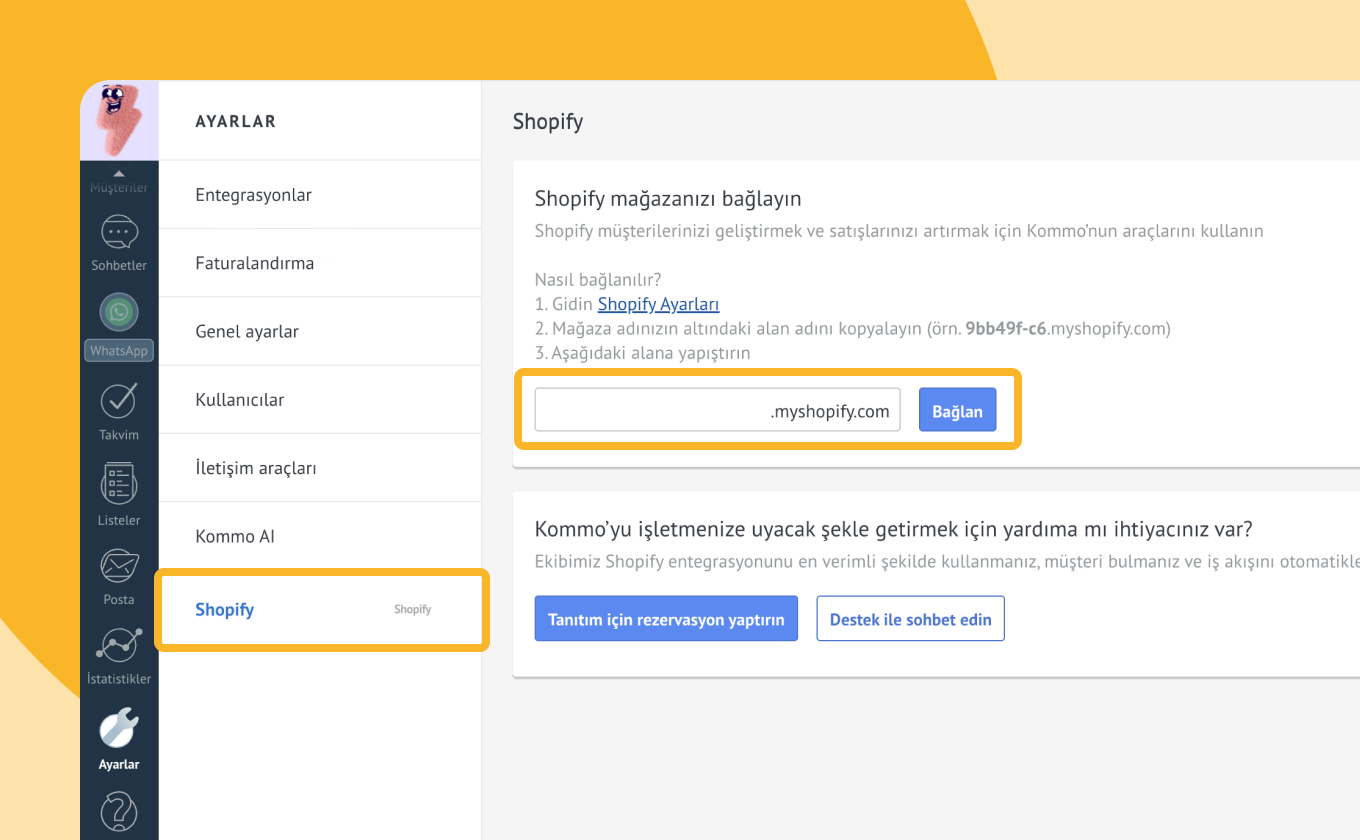
Task: Click Destek ile sohbet edin button
Action: tap(910, 619)
